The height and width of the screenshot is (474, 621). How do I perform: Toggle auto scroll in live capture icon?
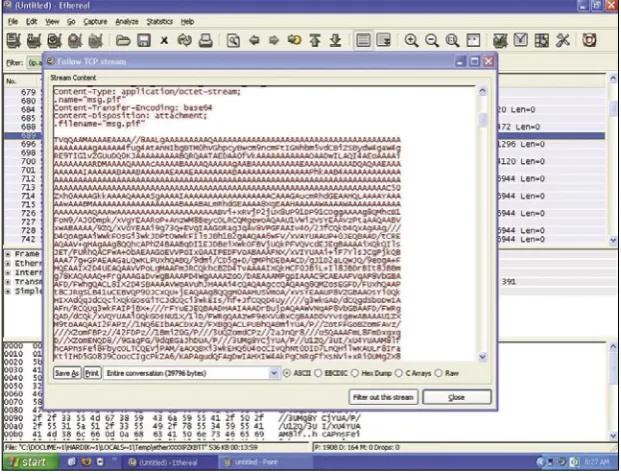[383, 40]
